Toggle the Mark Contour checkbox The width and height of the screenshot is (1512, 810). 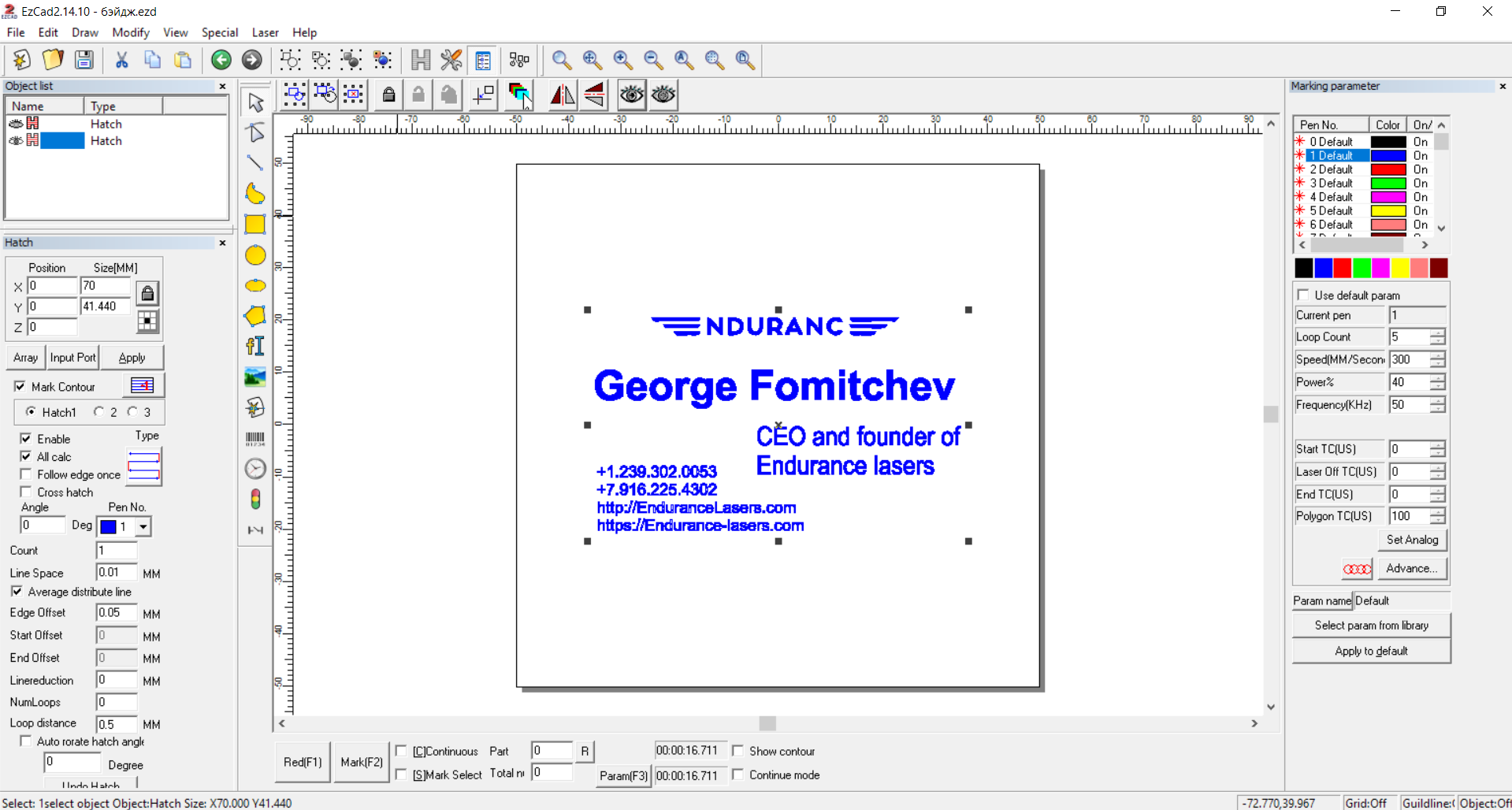(x=20, y=387)
